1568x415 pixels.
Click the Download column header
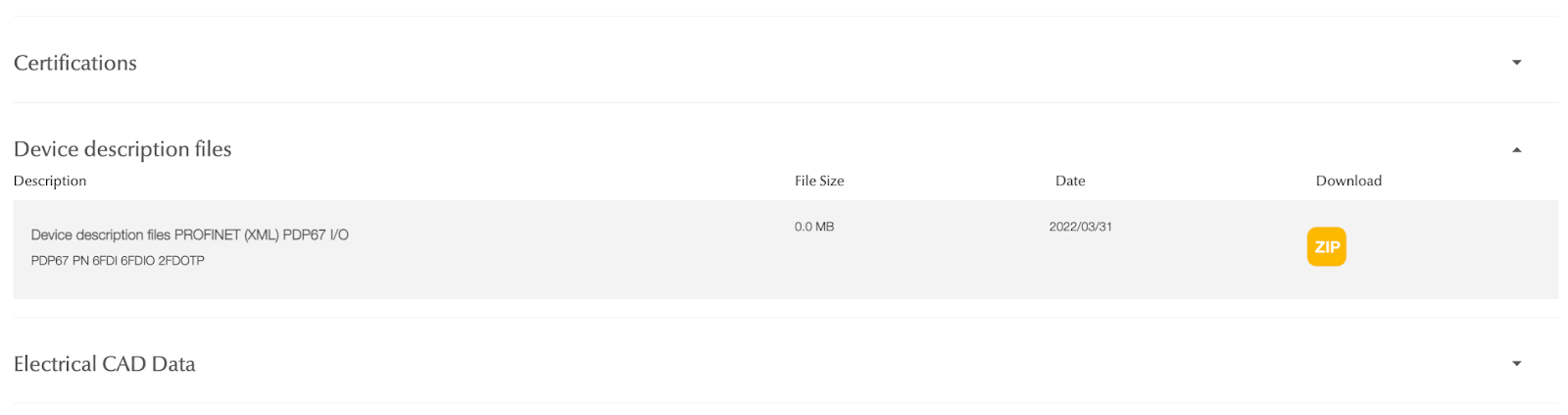click(1348, 181)
